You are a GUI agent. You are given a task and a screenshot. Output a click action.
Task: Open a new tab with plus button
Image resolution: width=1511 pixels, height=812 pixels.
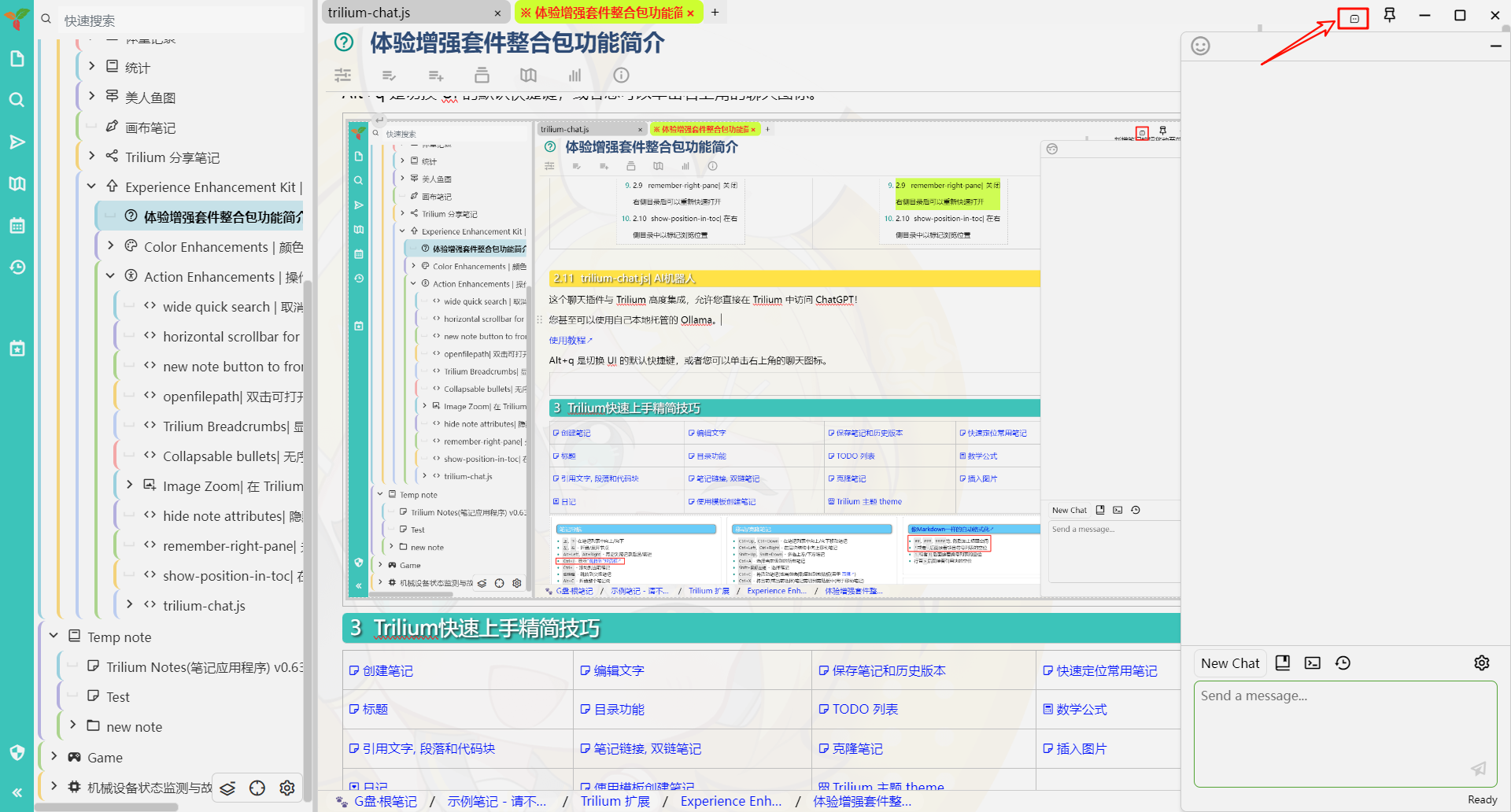coord(715,13)
